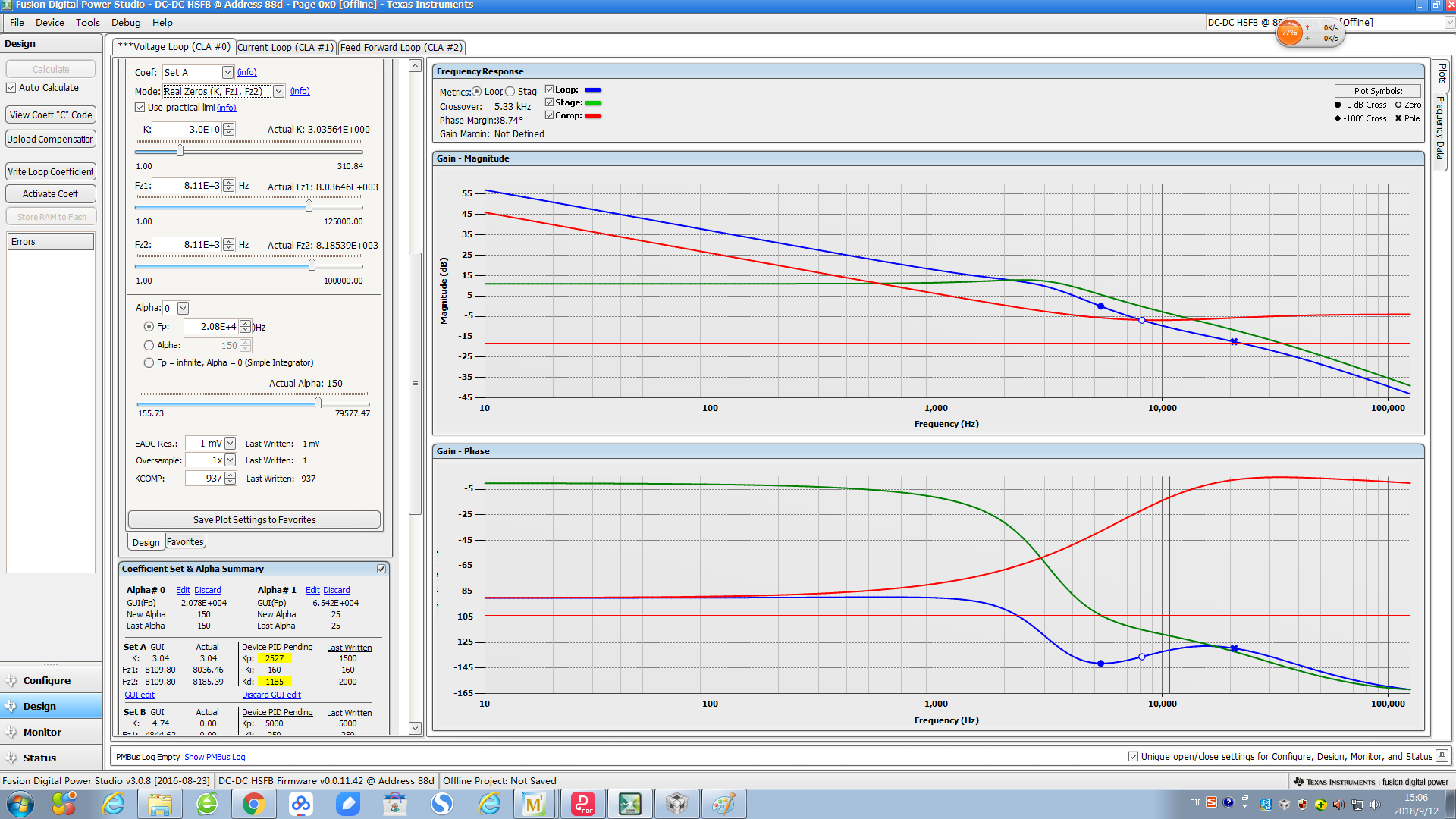This screenshot has height=819, width=1456.
Task: Toggle the Auto Calculate checkbox
Action: pyautogui.click(x=11, y=88)
